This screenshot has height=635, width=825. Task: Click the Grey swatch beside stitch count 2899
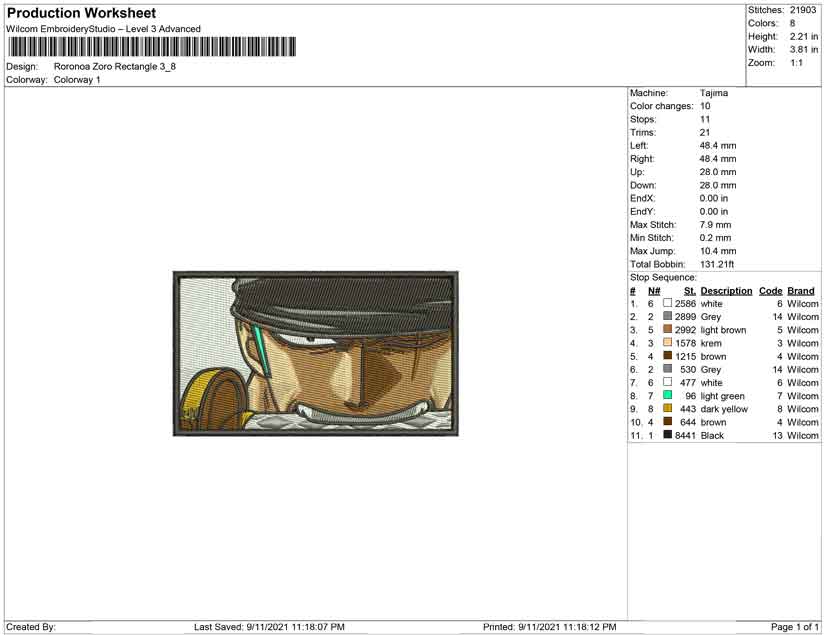point(667,316)
